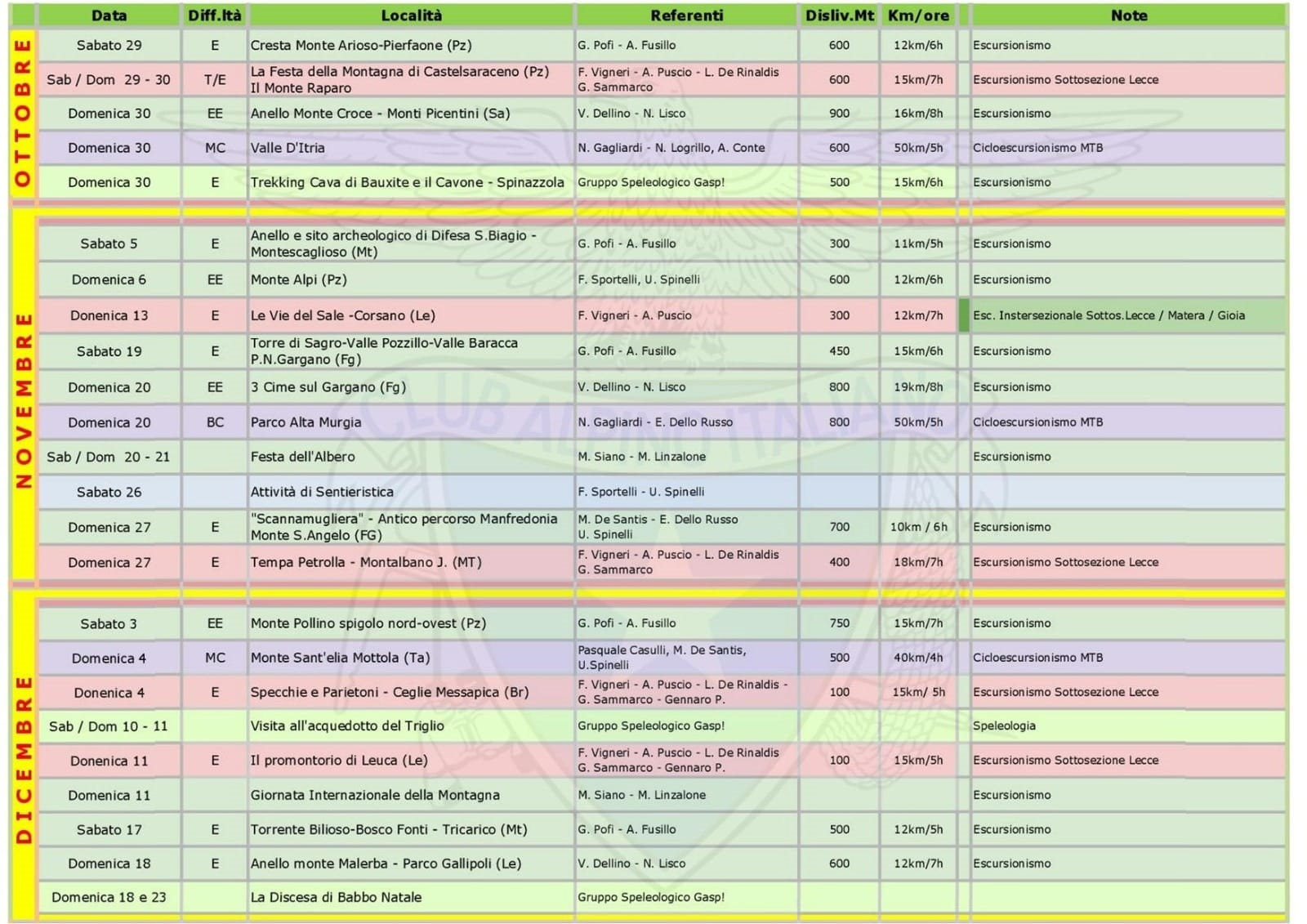Screen dimensions: 1307x924
Task: Select the 'BC' difficulty cell
Action: 214,422
